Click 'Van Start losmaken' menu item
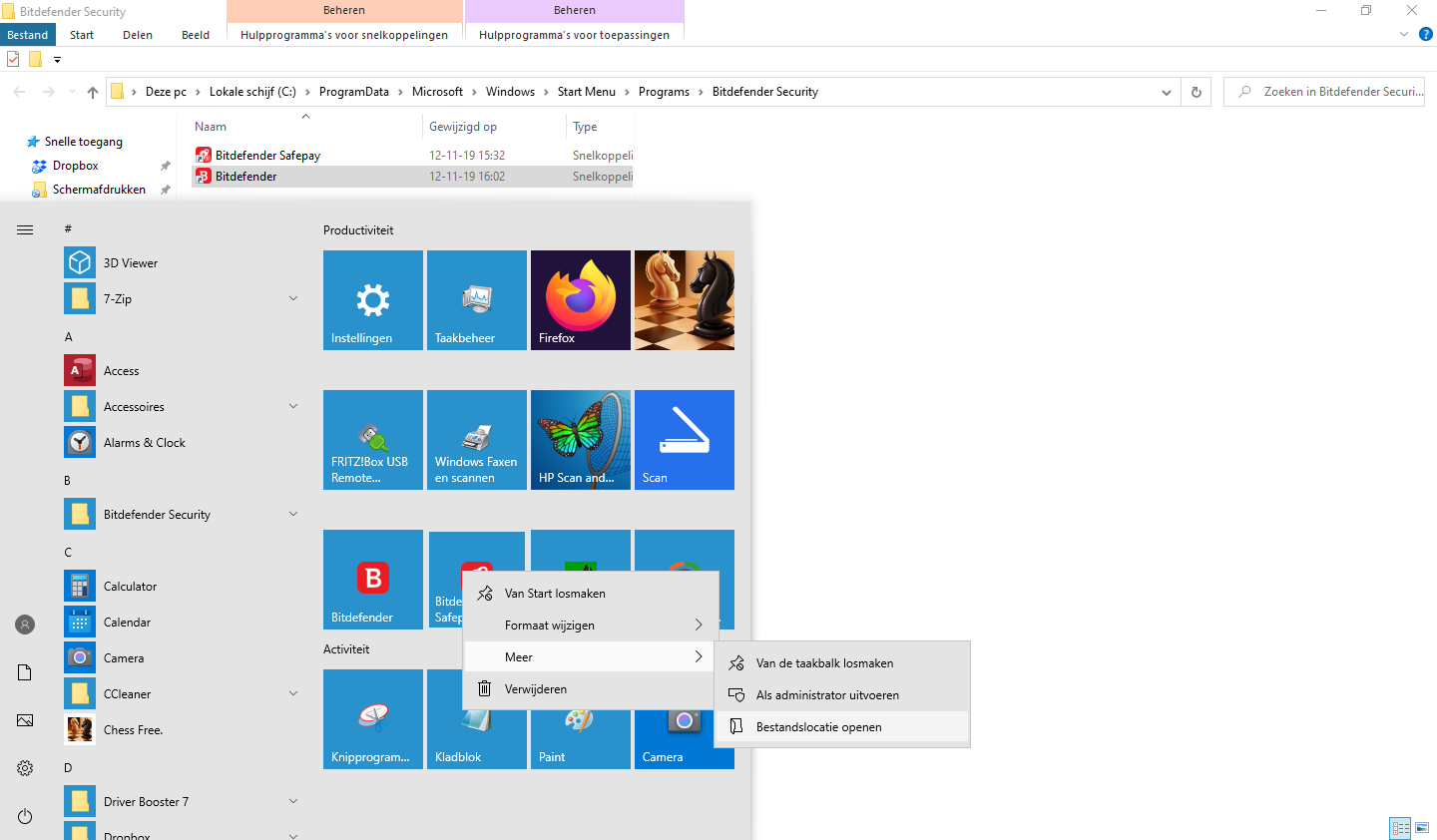The height and width of the screenshot is (840, 1437). click(555, 594)
